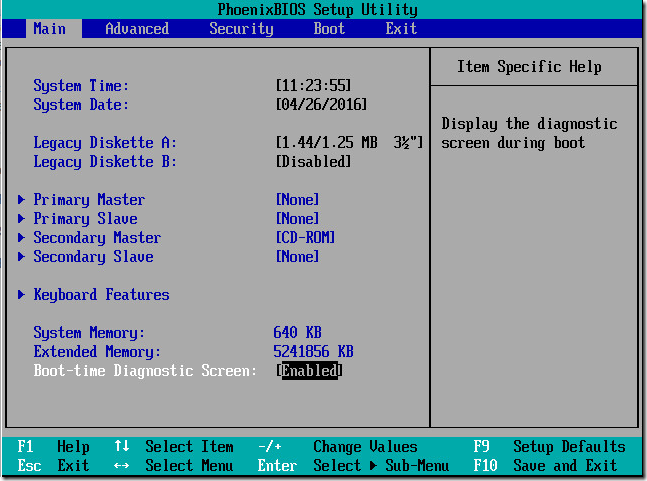Select the Boot-time Diagnostic Screen label
The width and height of the screenshot is (647, 481).
coord(145,371)
